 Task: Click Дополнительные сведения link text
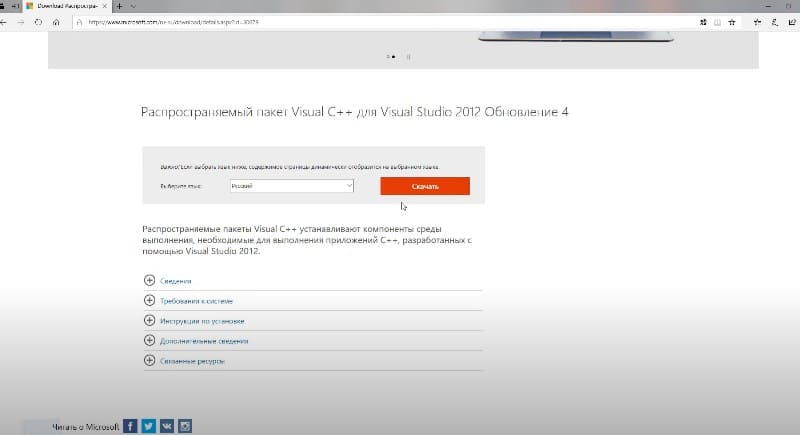(204, 341)
